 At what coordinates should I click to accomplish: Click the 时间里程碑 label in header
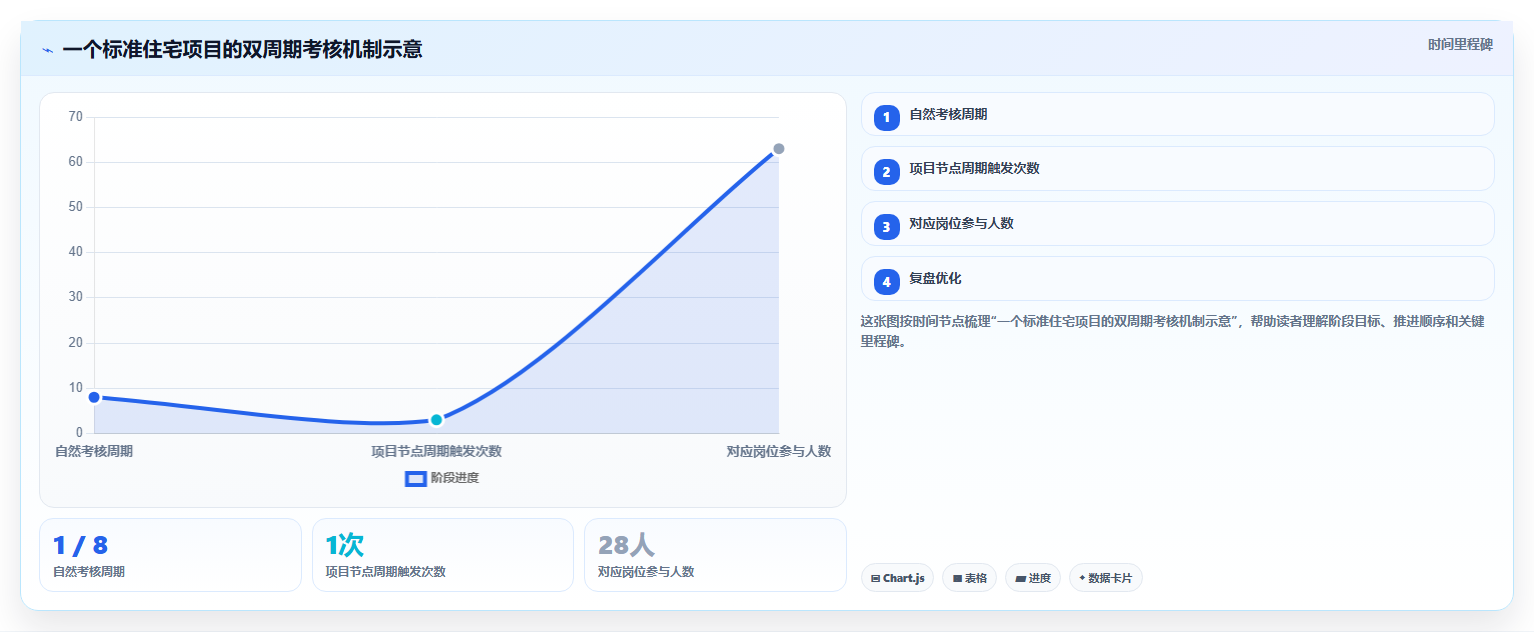point(1460,44)
